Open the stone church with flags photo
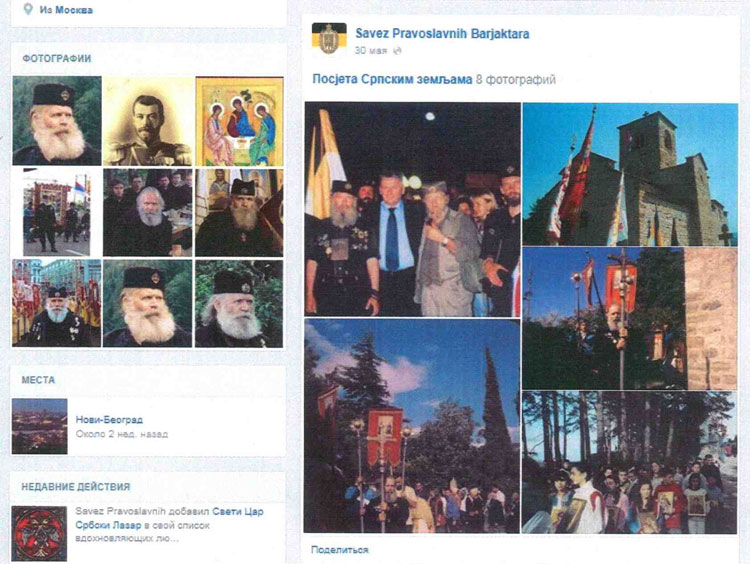 pos(630,174)
